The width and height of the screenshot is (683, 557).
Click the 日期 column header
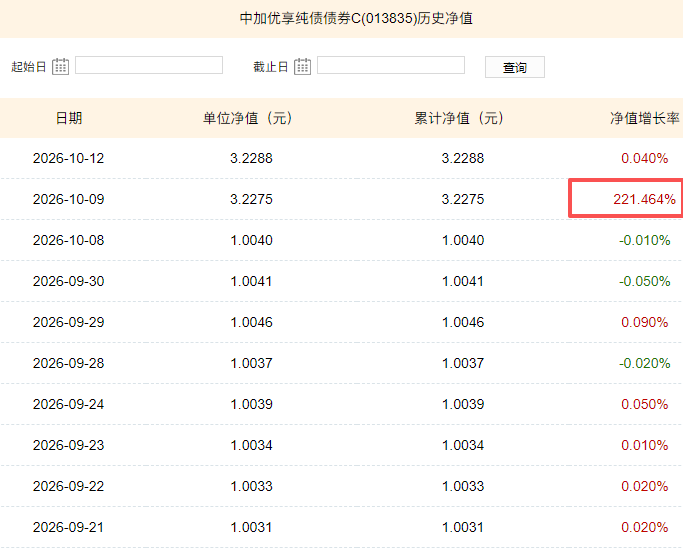pyautogui.click(x=69, y=118)
